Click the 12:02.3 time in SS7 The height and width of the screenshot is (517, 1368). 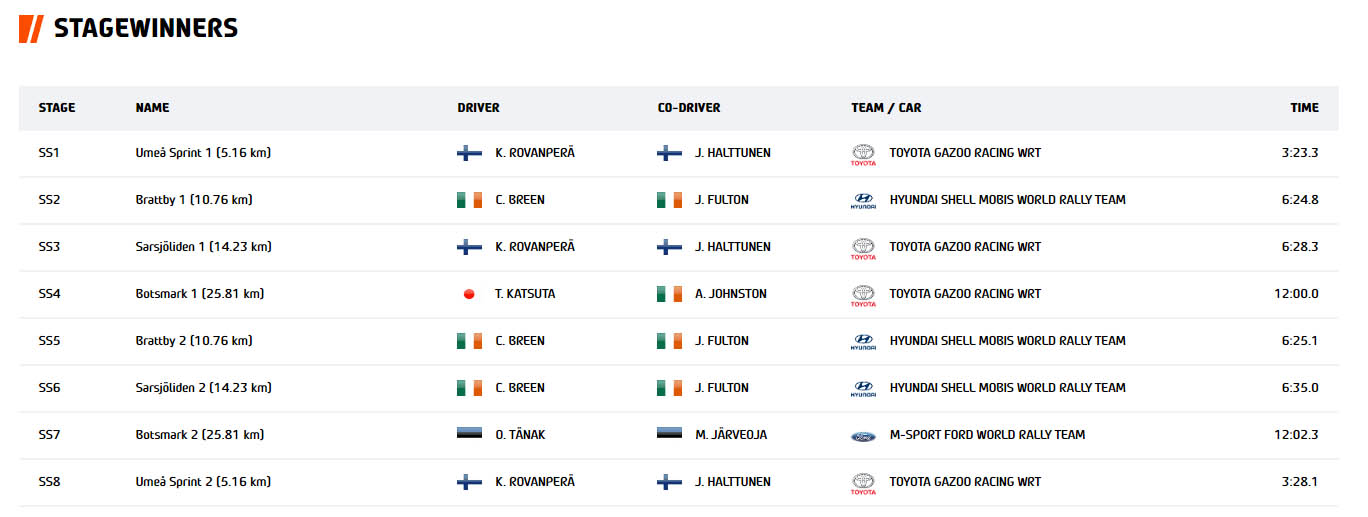coord(1296,435)
